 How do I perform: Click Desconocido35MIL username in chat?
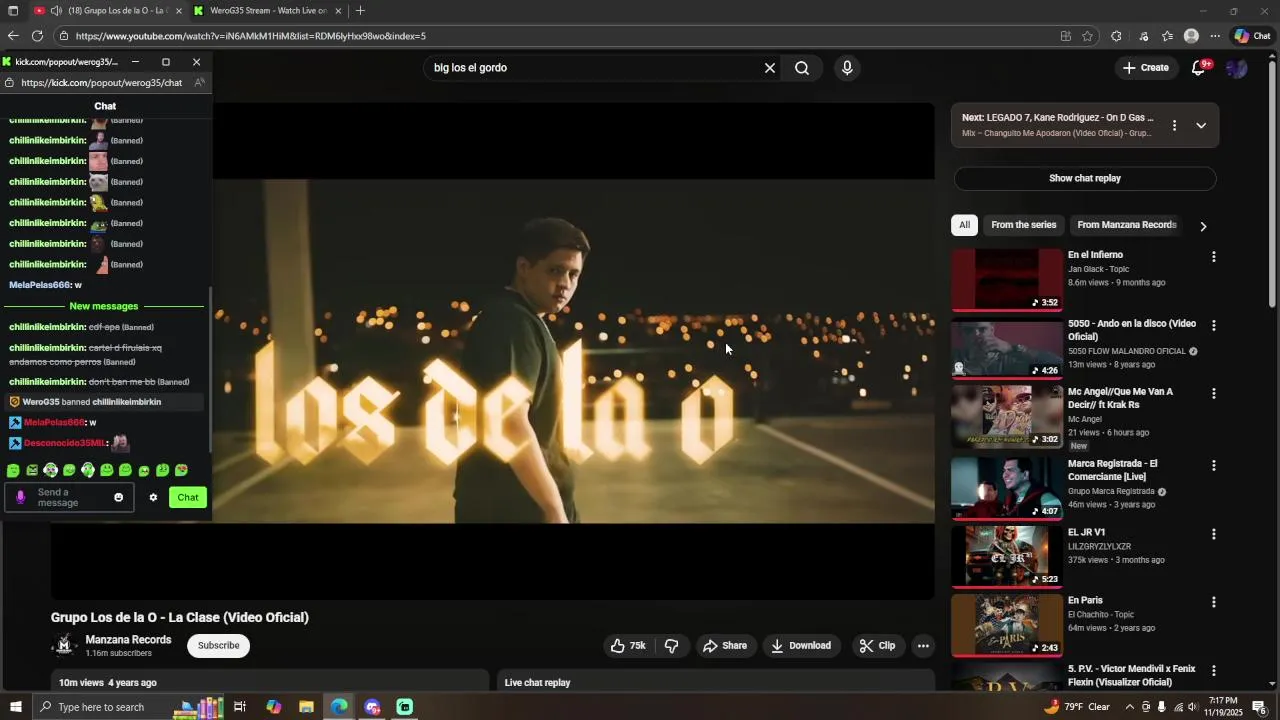(x=64, y=443)
